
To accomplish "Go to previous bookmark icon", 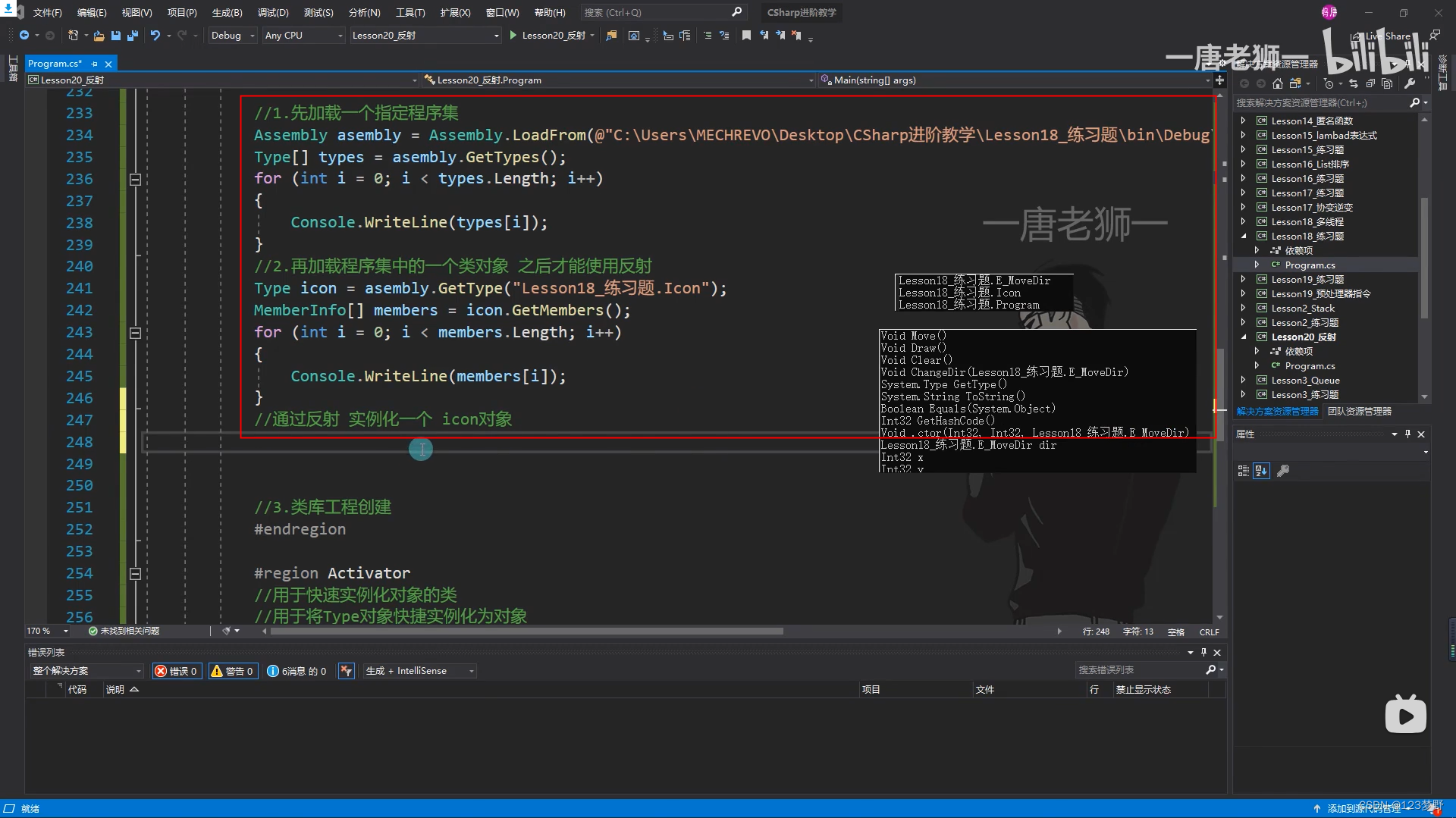I will [x=764, y=36].
